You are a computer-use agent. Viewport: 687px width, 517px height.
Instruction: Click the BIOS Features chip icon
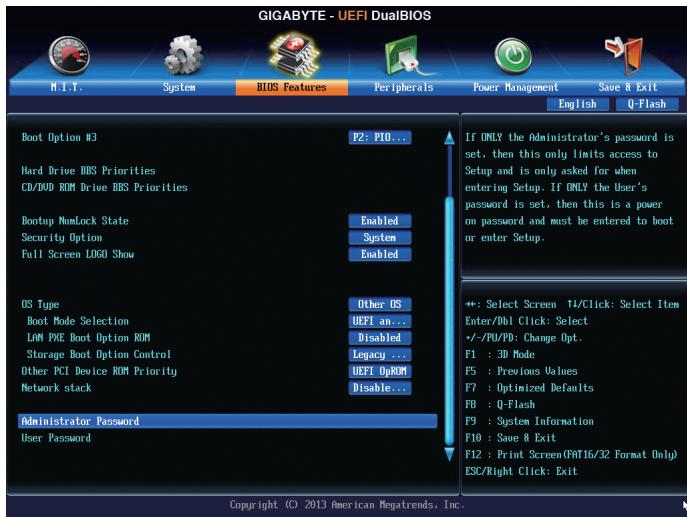click(294, 54)
